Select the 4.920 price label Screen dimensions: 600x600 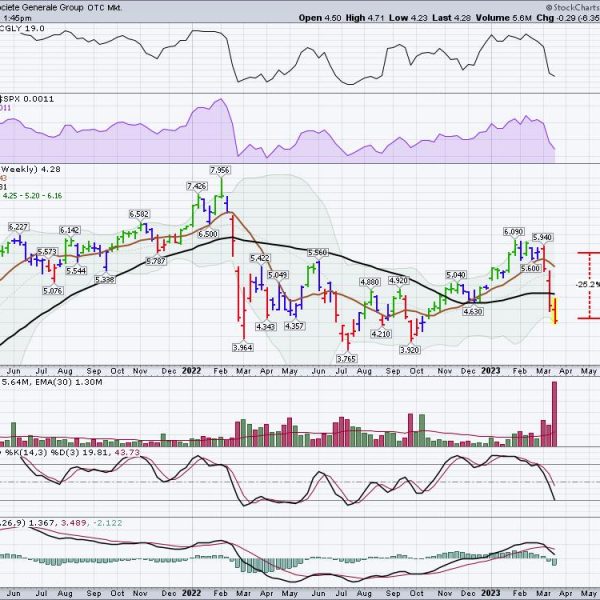pos(398,280)
